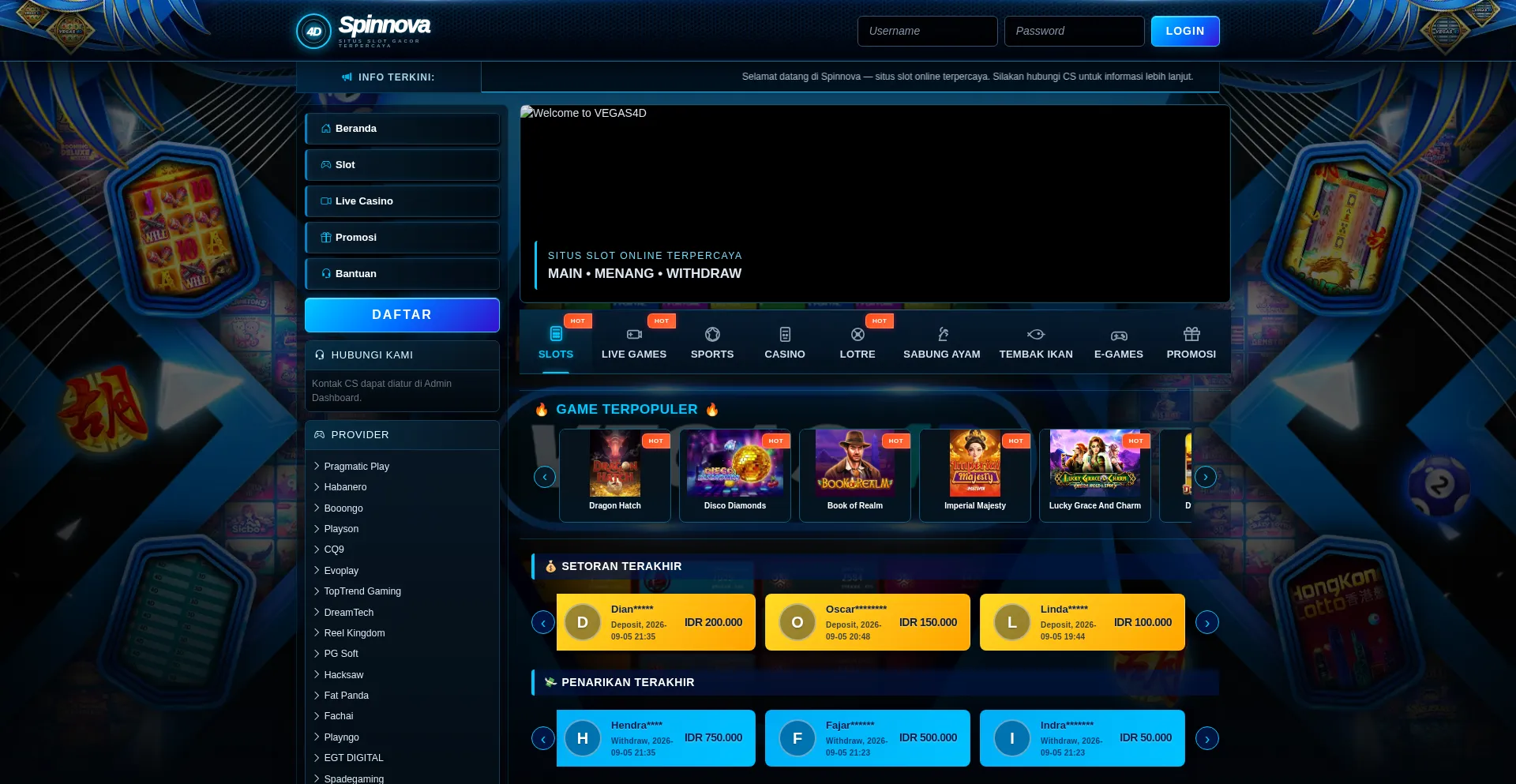Screen dimensions: 1516x784
Task: Click the Sabung Ayam rooster icon
Action: [943, 334]
